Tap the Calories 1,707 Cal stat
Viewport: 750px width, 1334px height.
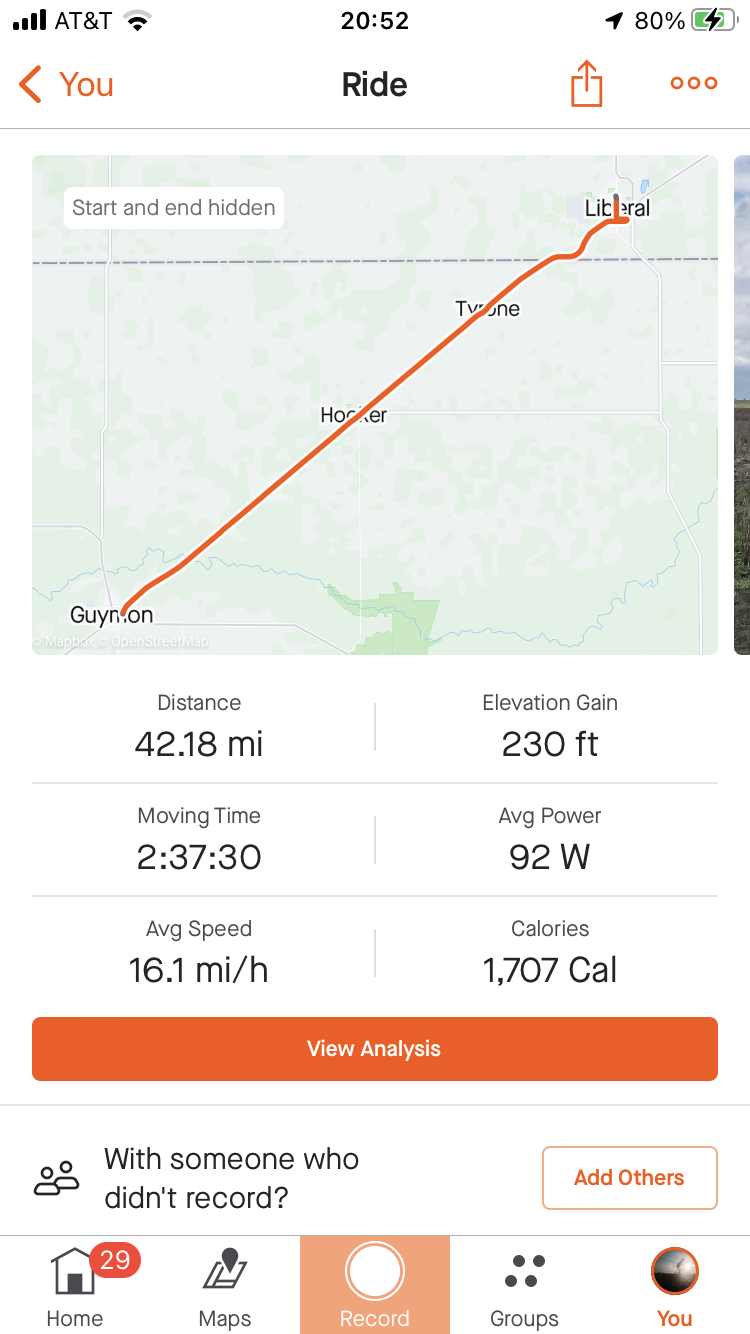pos(549,954)
